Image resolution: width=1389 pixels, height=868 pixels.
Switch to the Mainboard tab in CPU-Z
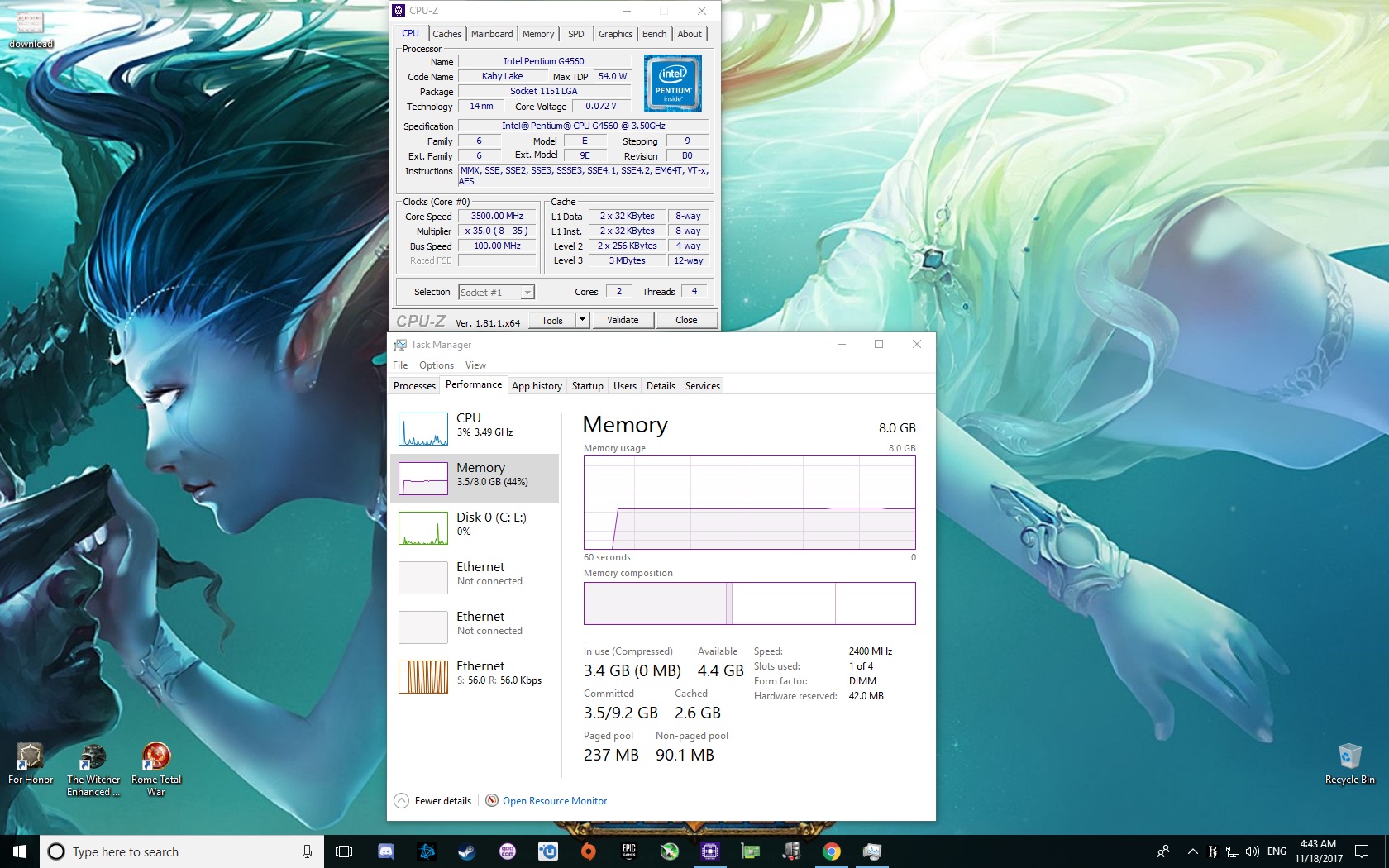tap(492, 34)
